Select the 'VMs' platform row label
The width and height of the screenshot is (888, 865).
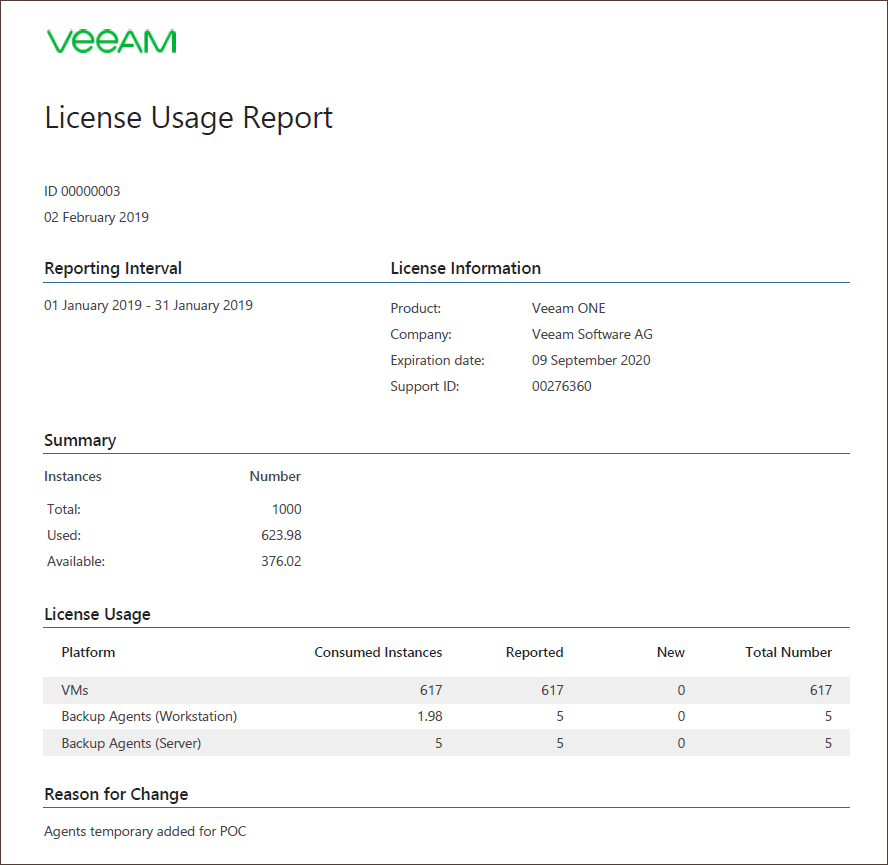tap(75, 691)
